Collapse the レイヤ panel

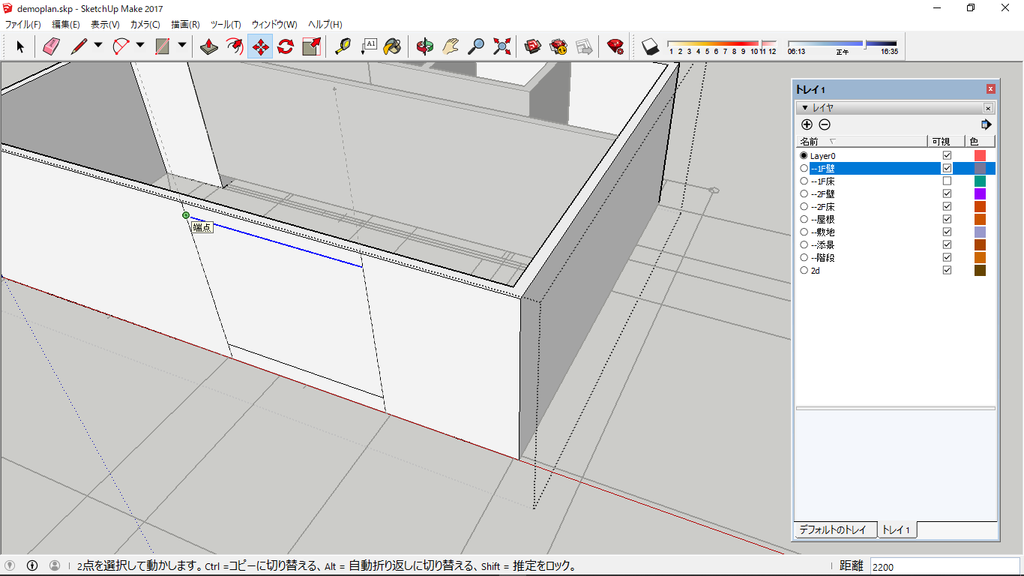[x=805, y=108]
